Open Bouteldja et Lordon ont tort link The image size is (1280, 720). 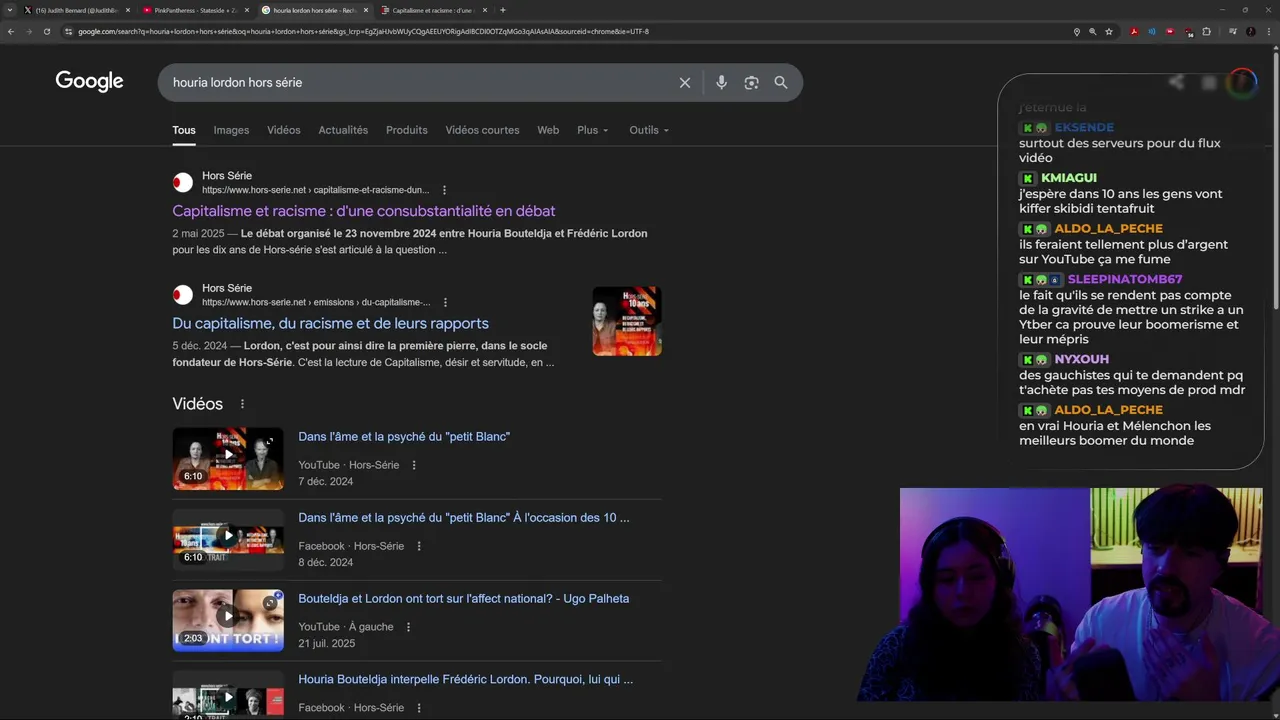click(x=464, y=599)
